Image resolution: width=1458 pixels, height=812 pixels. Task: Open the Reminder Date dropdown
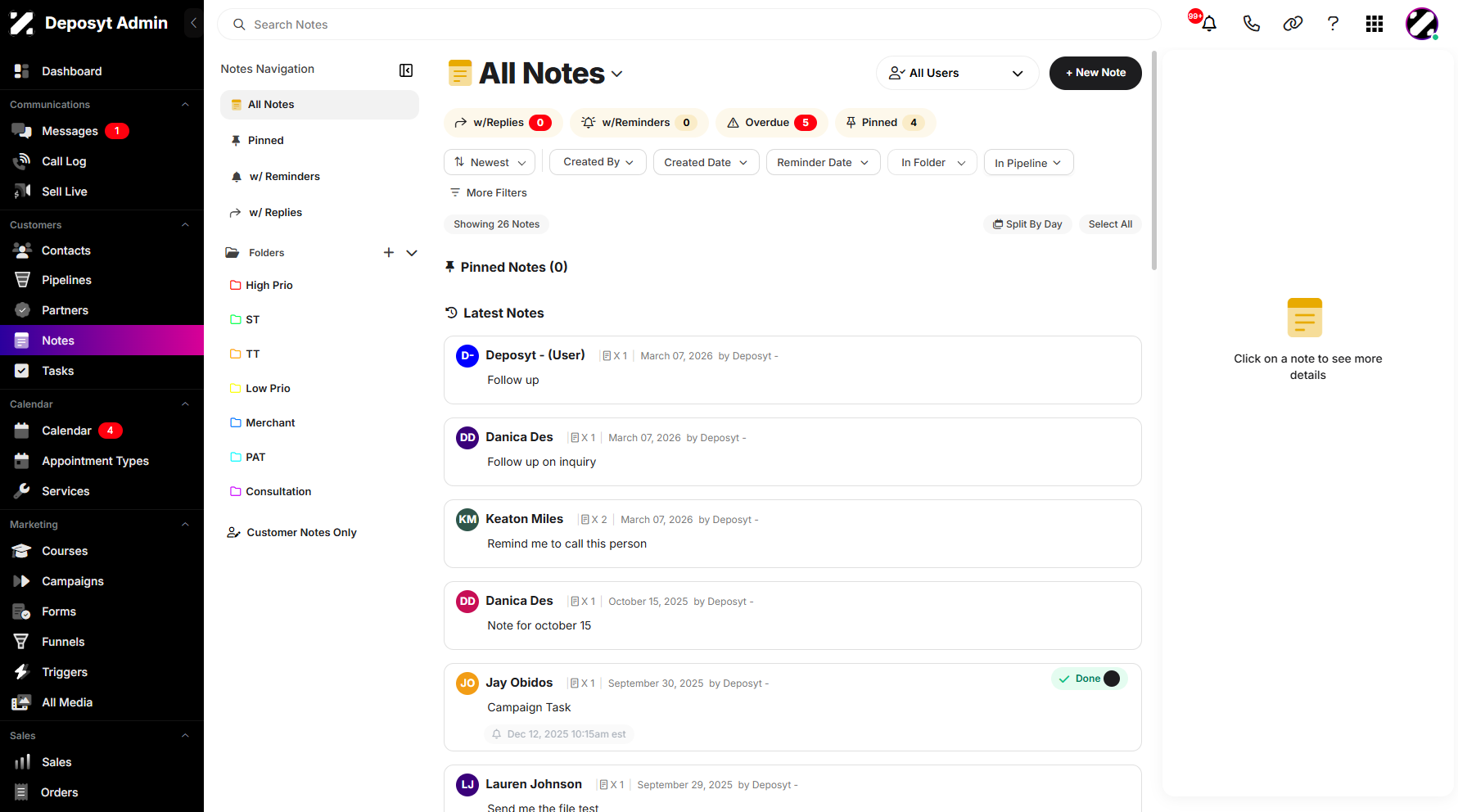click(823, 162)
